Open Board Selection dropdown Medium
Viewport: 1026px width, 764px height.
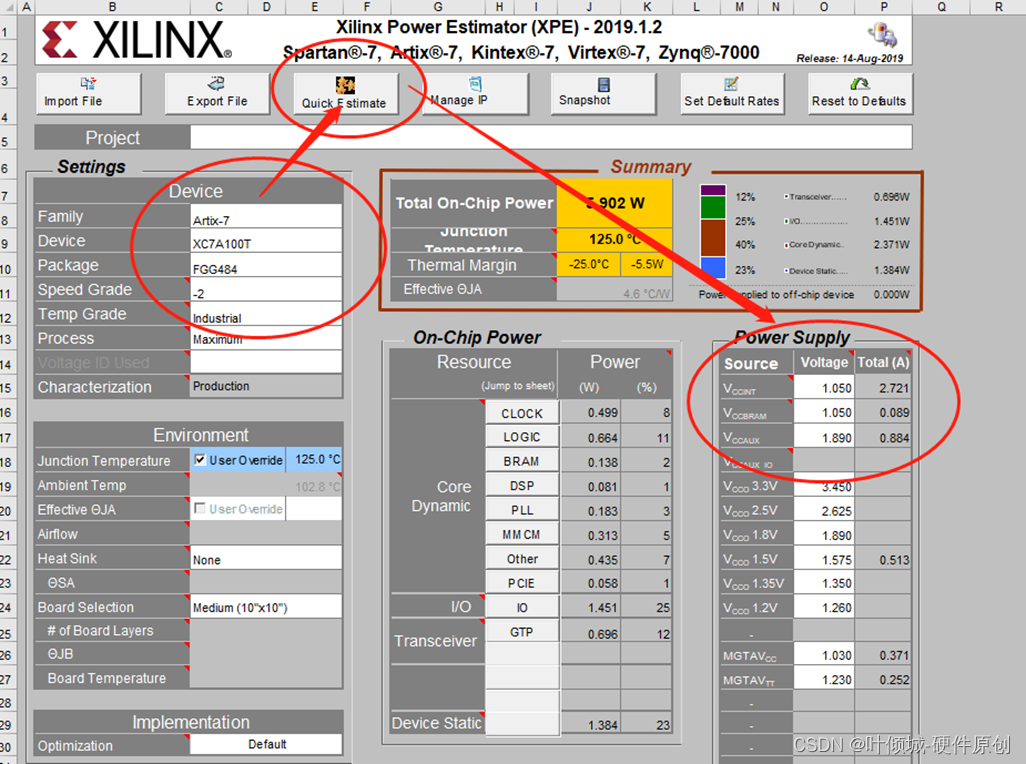point(266,606)
